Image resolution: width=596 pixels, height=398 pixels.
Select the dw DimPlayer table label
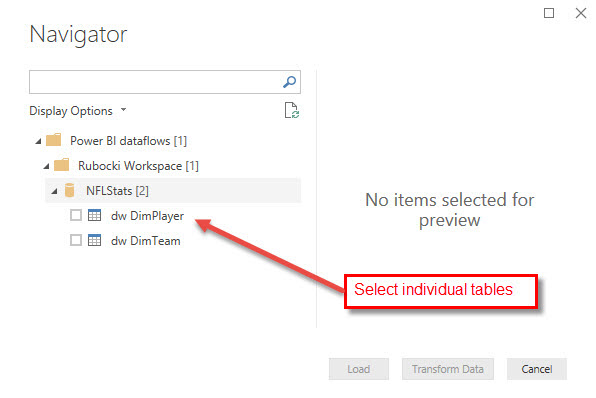147,216
